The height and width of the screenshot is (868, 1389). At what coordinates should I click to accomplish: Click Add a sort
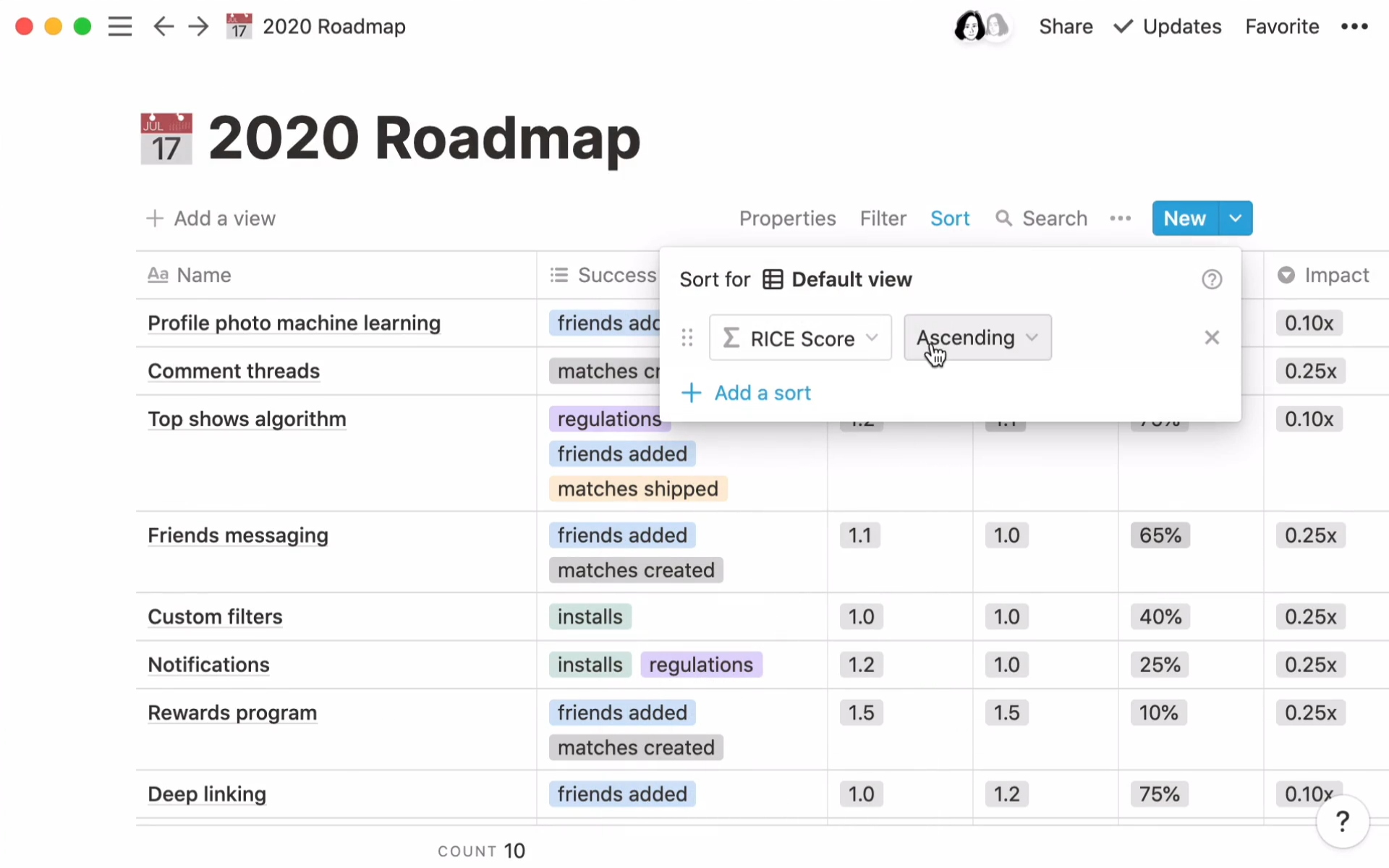[x=747, y=393]
